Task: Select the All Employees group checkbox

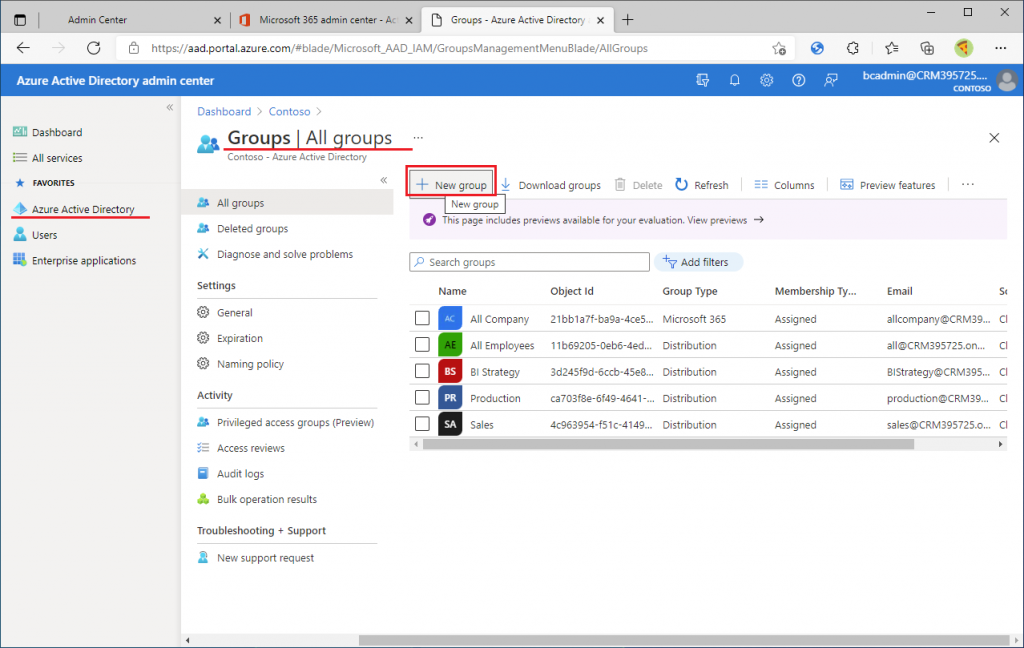Action: 423,344
